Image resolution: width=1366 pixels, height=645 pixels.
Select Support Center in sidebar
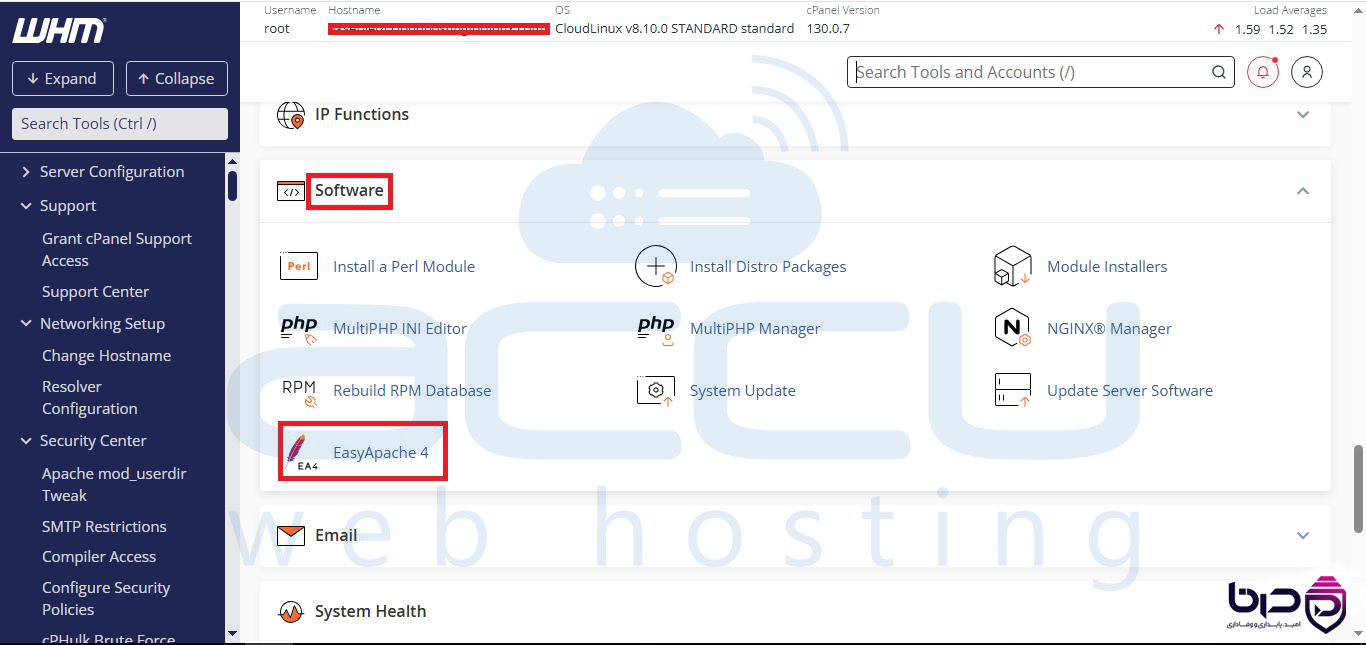click(x=95, y=292)
